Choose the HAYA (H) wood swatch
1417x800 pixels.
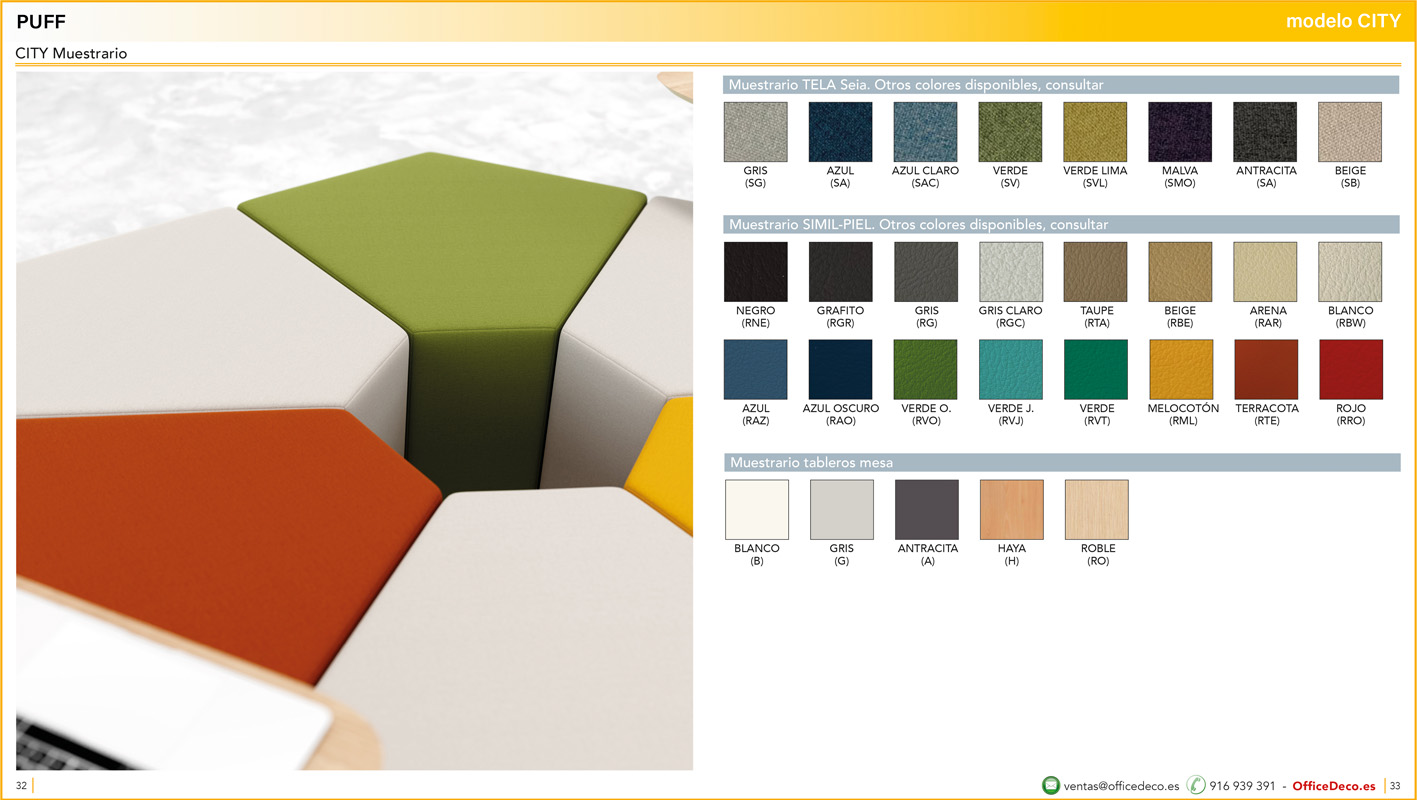[1012, 510]
